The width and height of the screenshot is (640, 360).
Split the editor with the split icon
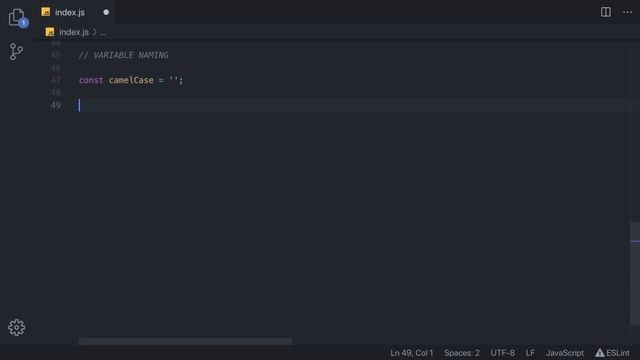point(606,12)
